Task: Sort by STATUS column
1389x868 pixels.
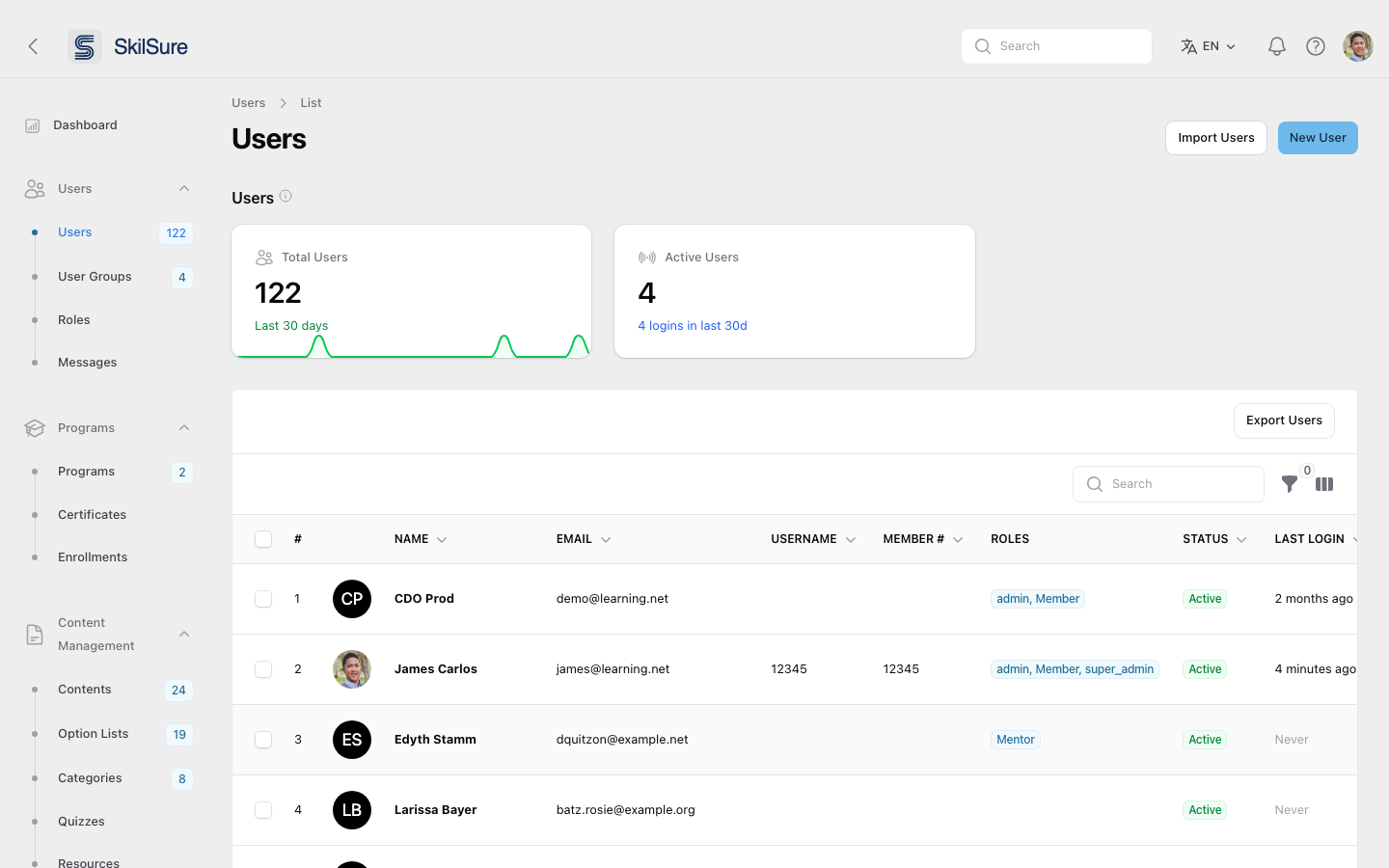Action: 1214,539
